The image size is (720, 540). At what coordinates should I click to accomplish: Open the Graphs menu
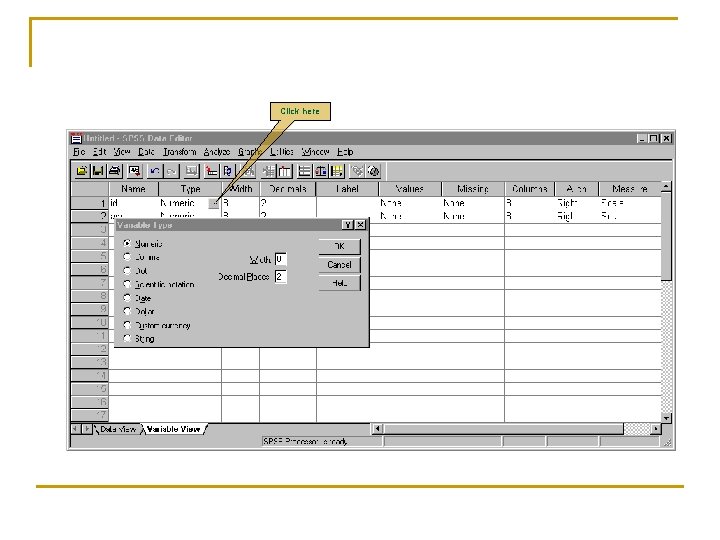coord(249,152)
